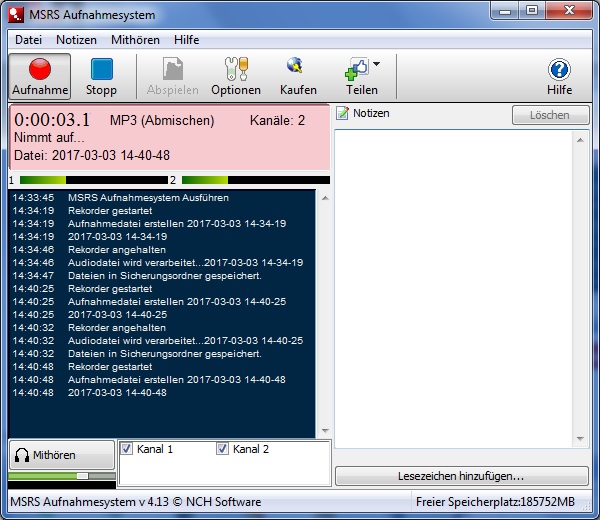Viewport: 600px width, 520px height.
Task: Select 'Audiodatei wird verarbeitet...2017-03-03 14-34-19' entry
Action: point(185,263)
